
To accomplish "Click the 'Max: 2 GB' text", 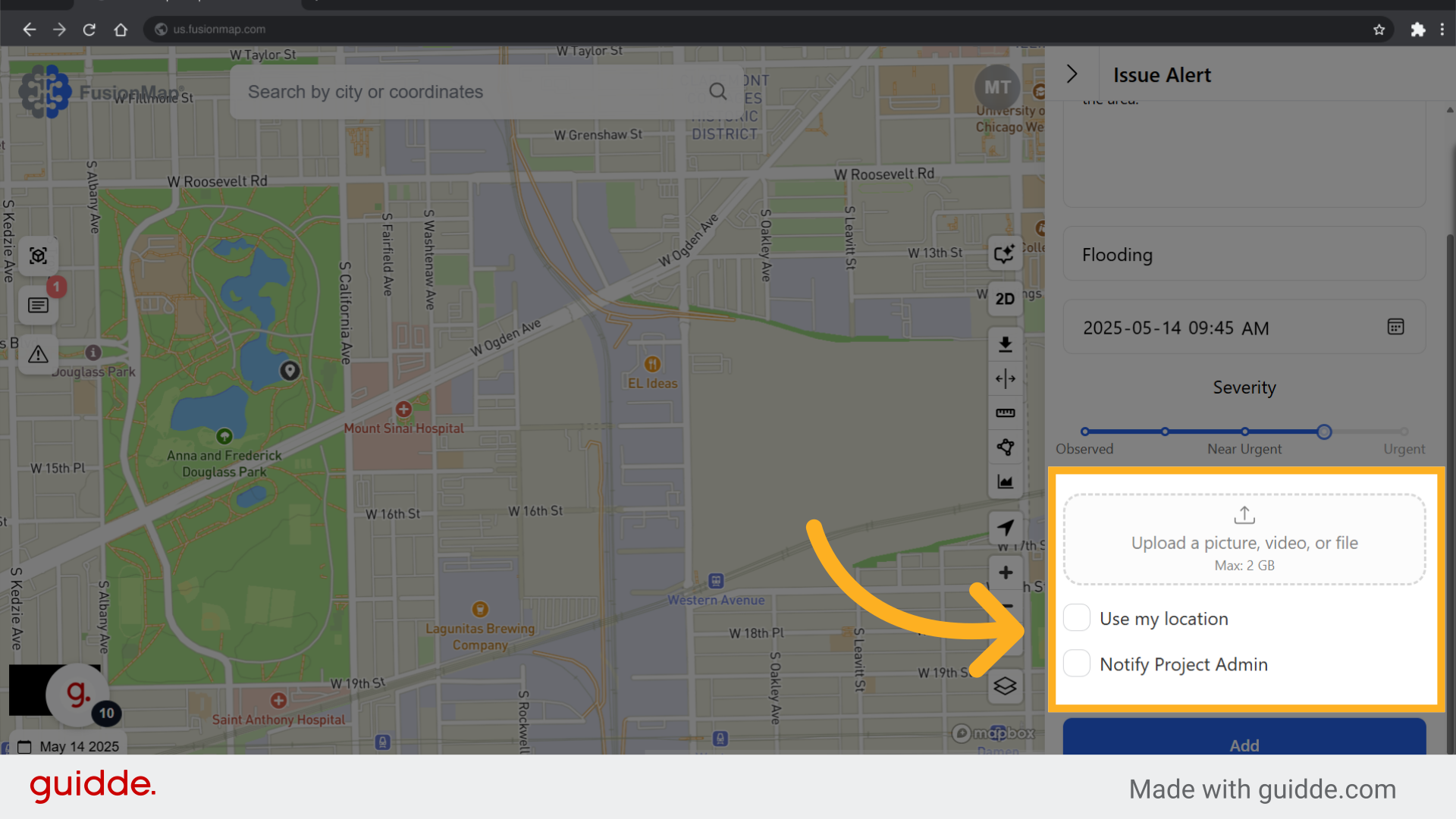I will 1244,566.
